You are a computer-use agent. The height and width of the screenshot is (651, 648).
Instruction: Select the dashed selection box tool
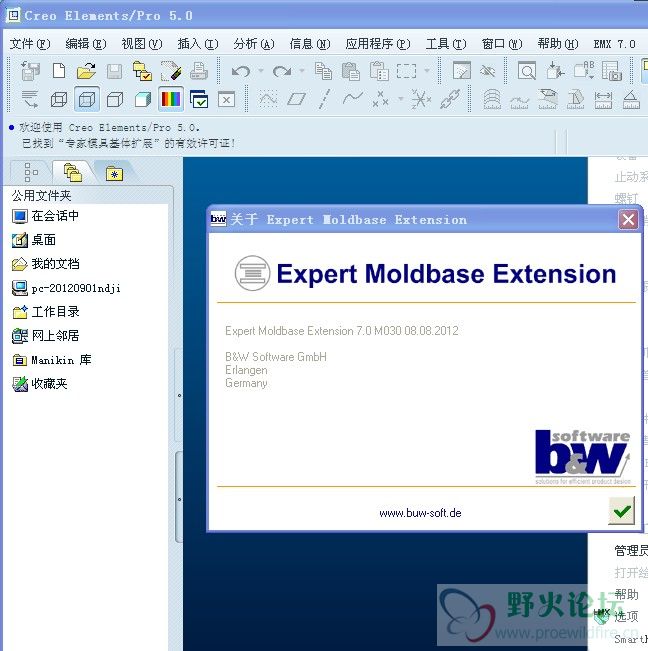pos(406,71)
